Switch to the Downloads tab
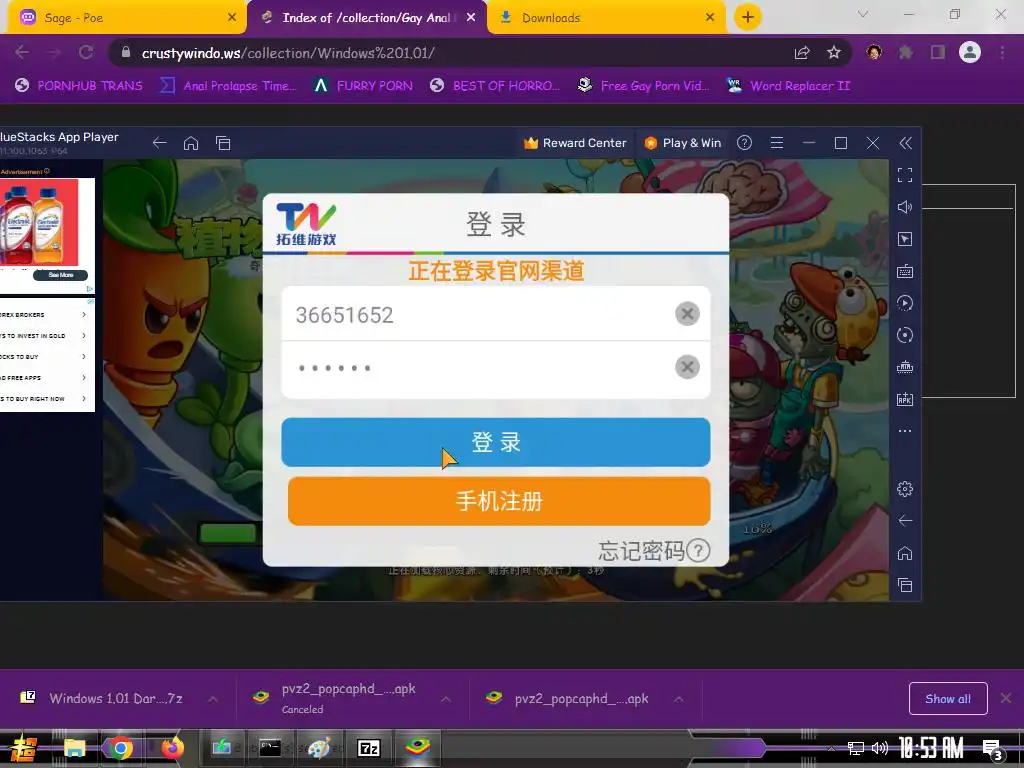 [606, 18]
